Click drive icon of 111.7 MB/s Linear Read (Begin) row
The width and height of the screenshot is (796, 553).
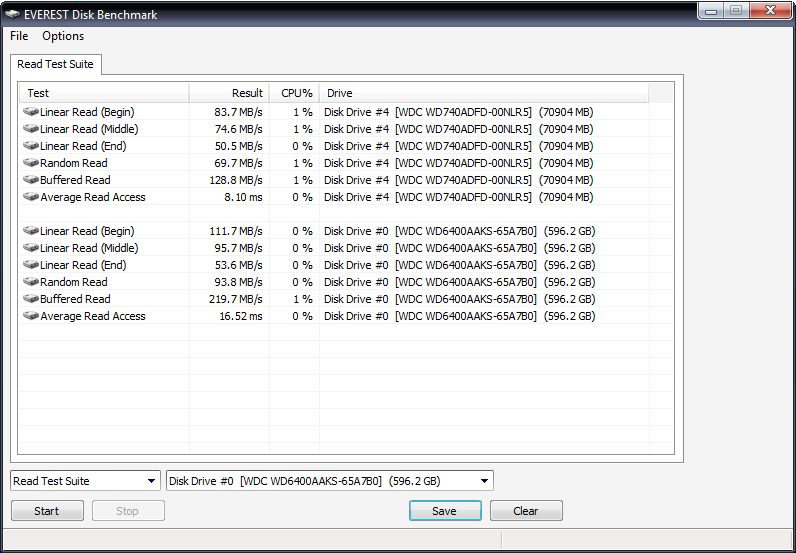point(31,231)
